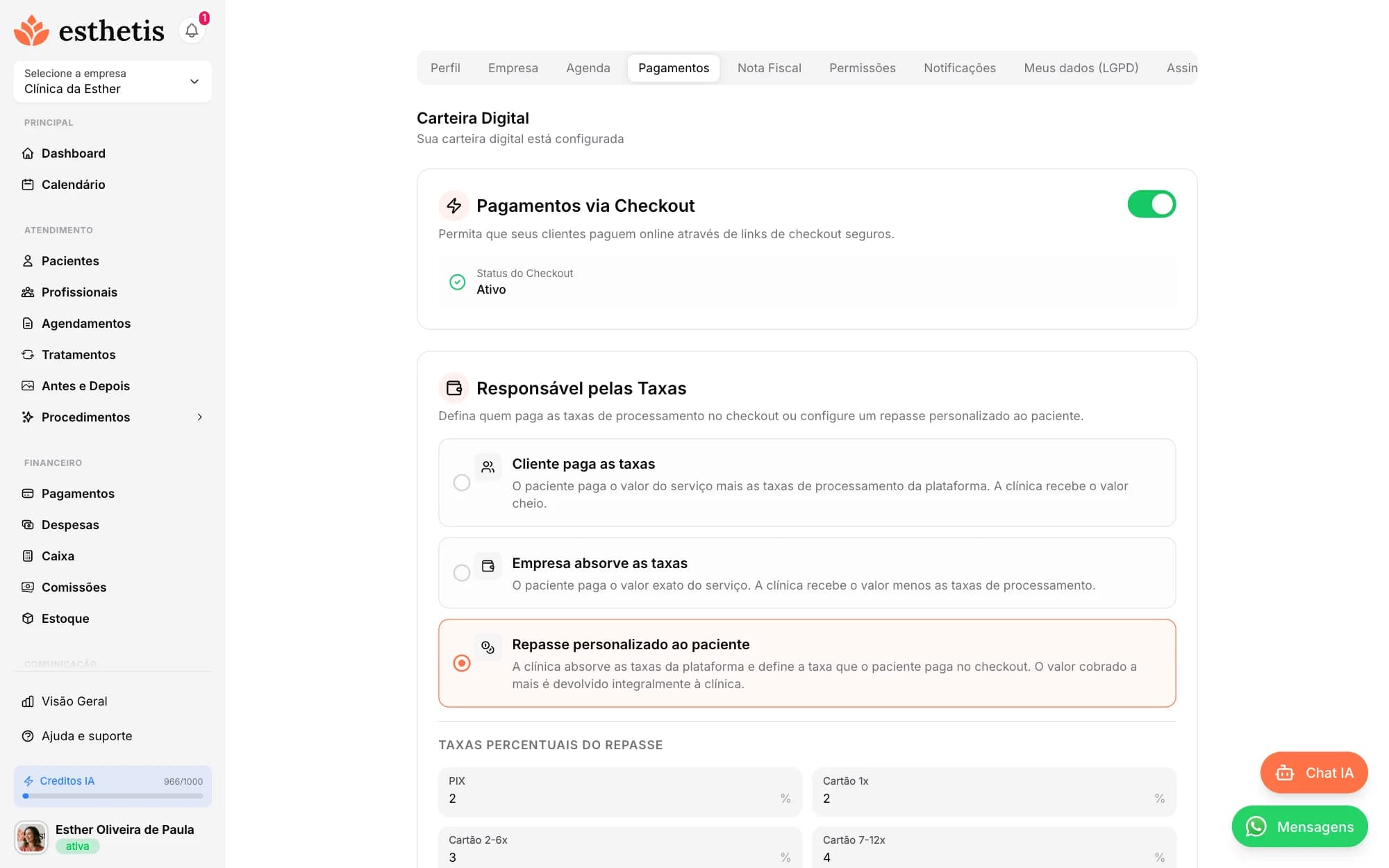
Task: Select the Repasse personalizado ao paciente radio
Action: click(x=462, y=663)
